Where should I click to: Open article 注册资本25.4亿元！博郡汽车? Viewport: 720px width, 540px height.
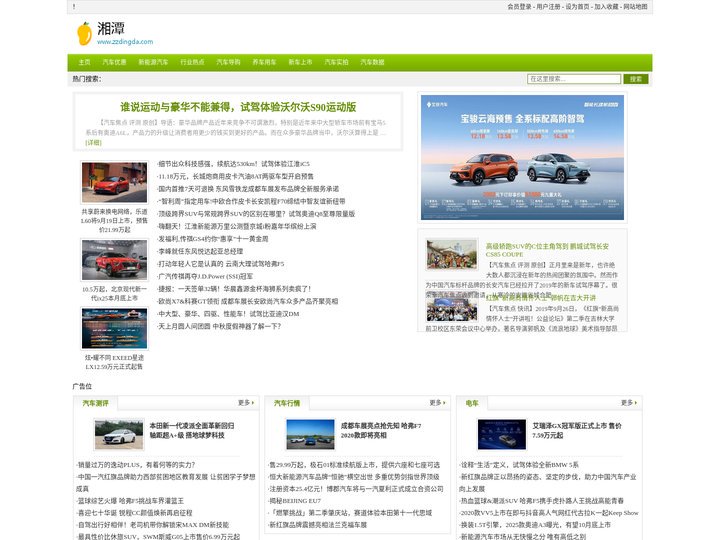[356, 489]
